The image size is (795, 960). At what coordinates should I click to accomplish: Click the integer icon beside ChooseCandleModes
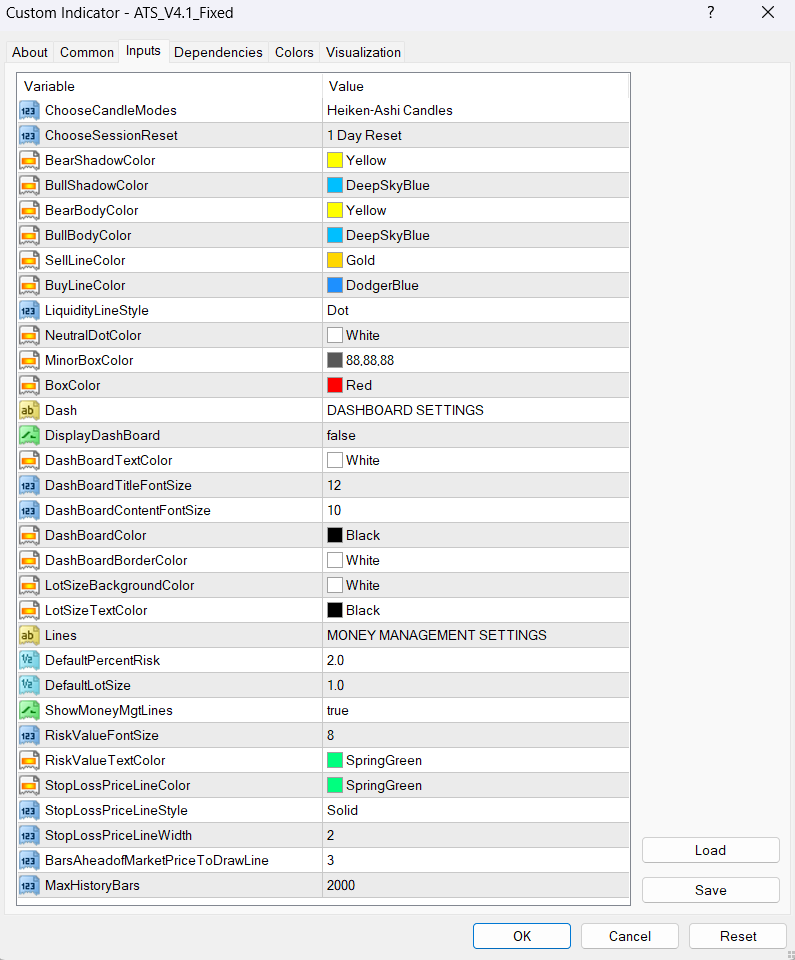(29, 110)
